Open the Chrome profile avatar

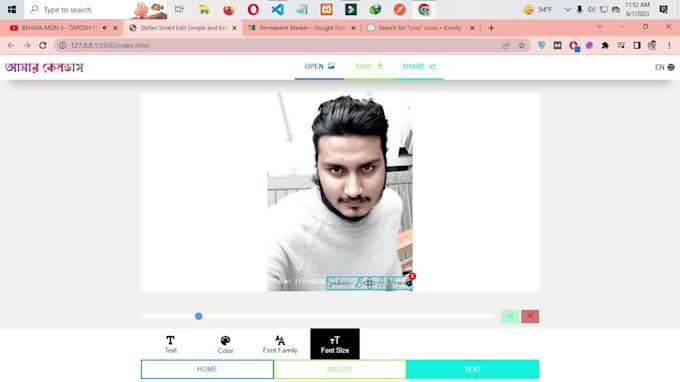pos(653,45)
